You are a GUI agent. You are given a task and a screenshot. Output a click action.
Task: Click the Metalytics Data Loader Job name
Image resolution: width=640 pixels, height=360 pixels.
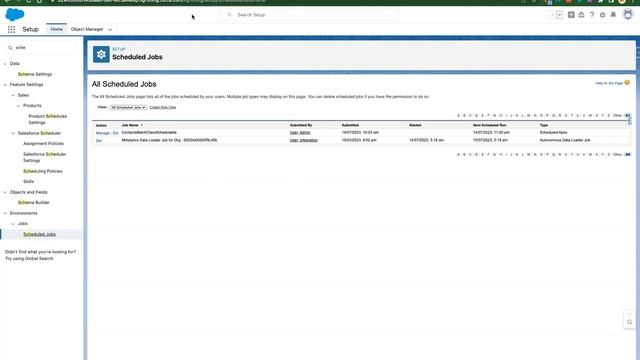point(169,140)
